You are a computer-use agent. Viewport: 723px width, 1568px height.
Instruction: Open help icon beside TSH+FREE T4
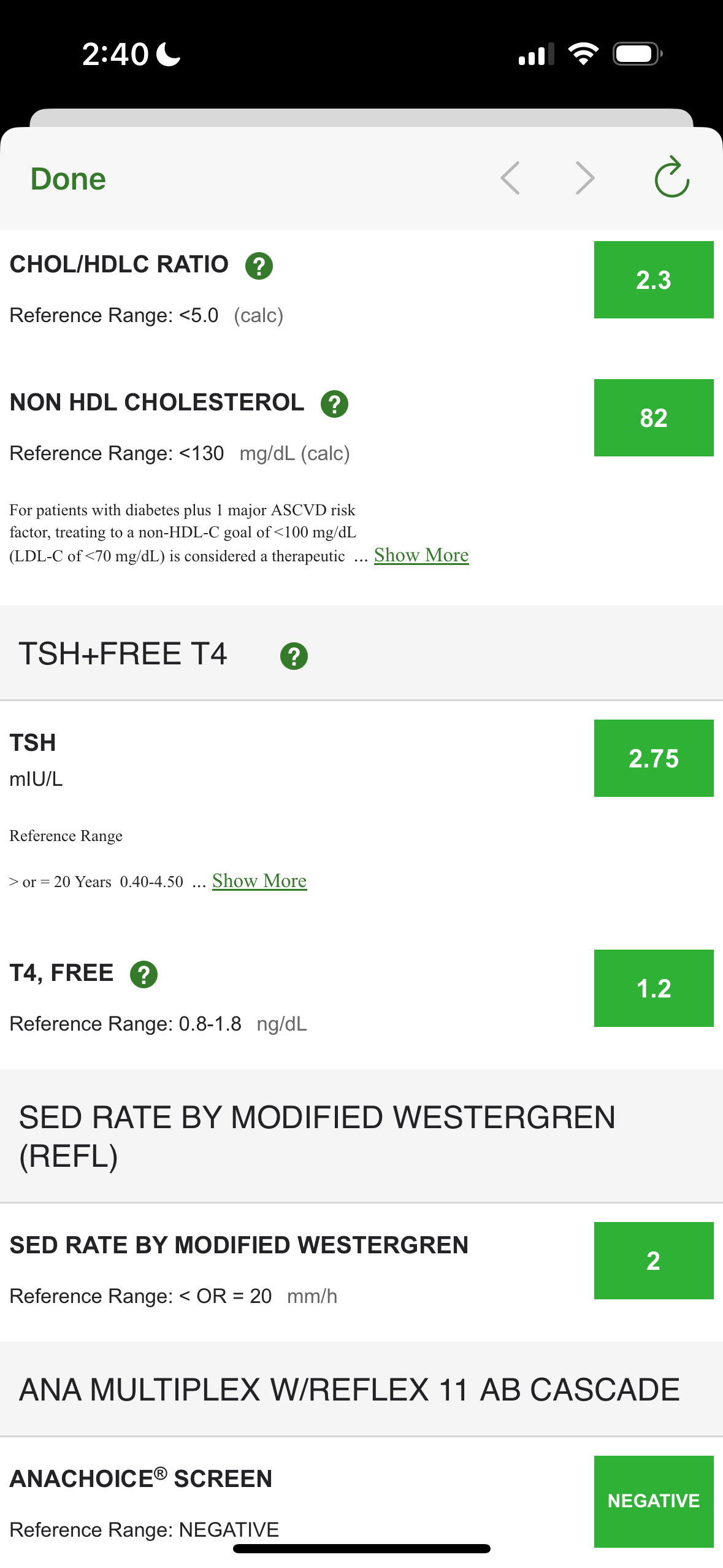pyautogui.click(x=294, y=656)
